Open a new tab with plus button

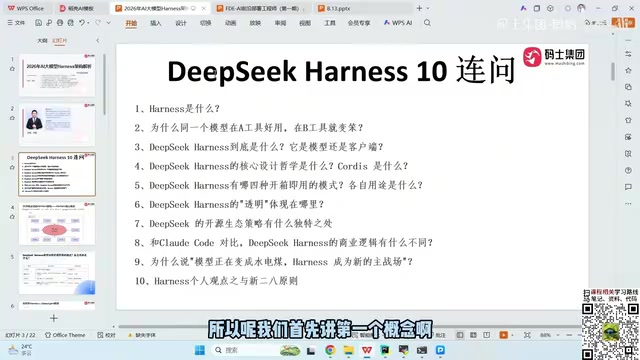click(x=419, y=8)
